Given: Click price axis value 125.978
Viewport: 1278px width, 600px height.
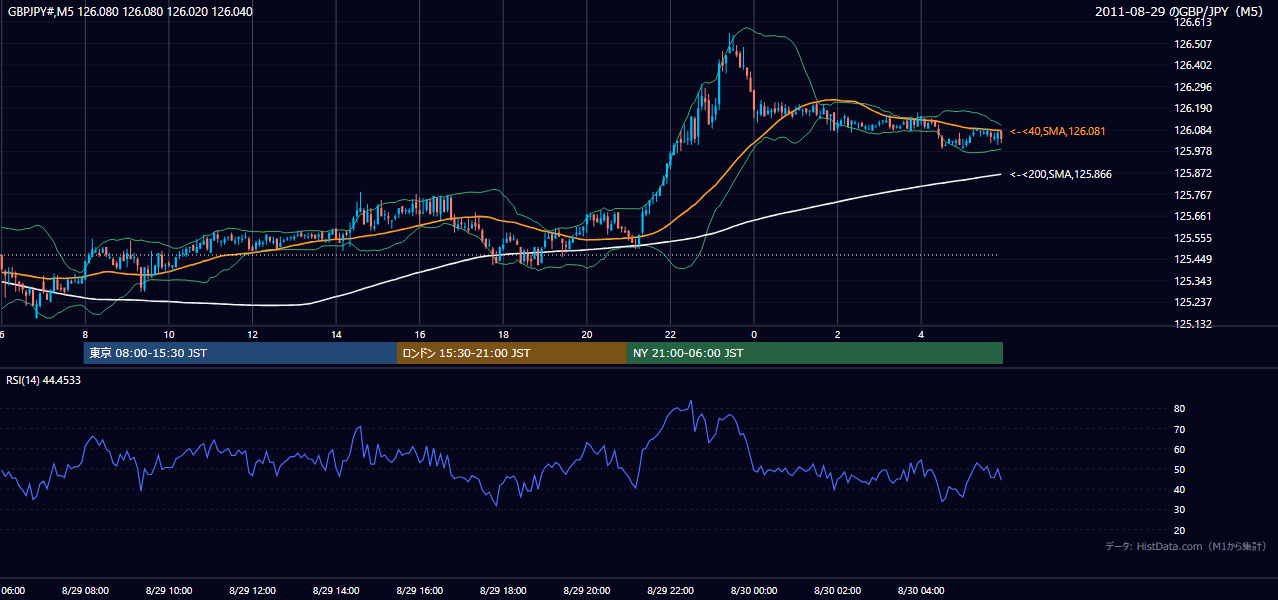Looking at the screenshot, I should pyautogui.click(x=1193, y=151).
